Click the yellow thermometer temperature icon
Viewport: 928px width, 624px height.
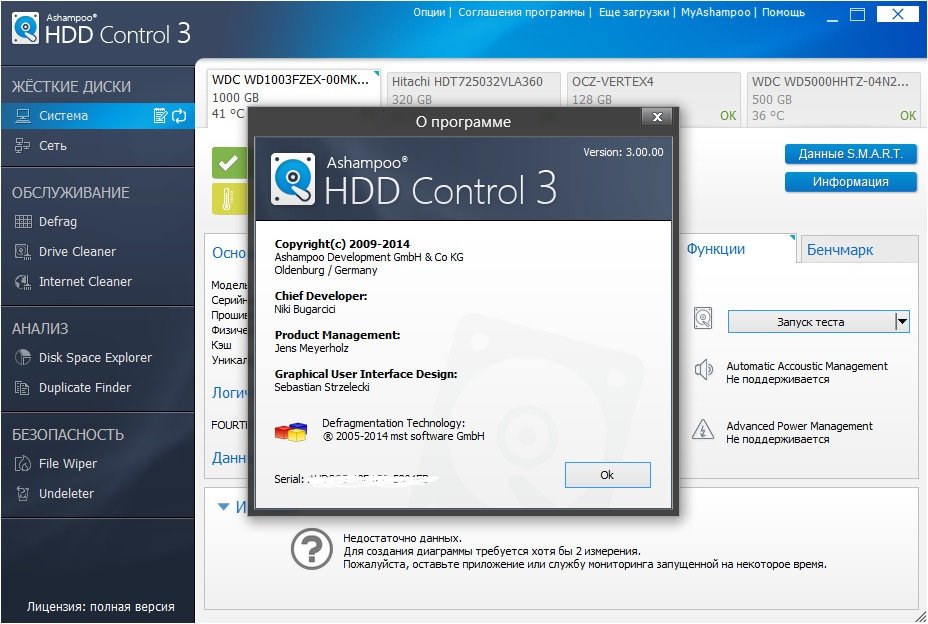click(x=229, y=198)
